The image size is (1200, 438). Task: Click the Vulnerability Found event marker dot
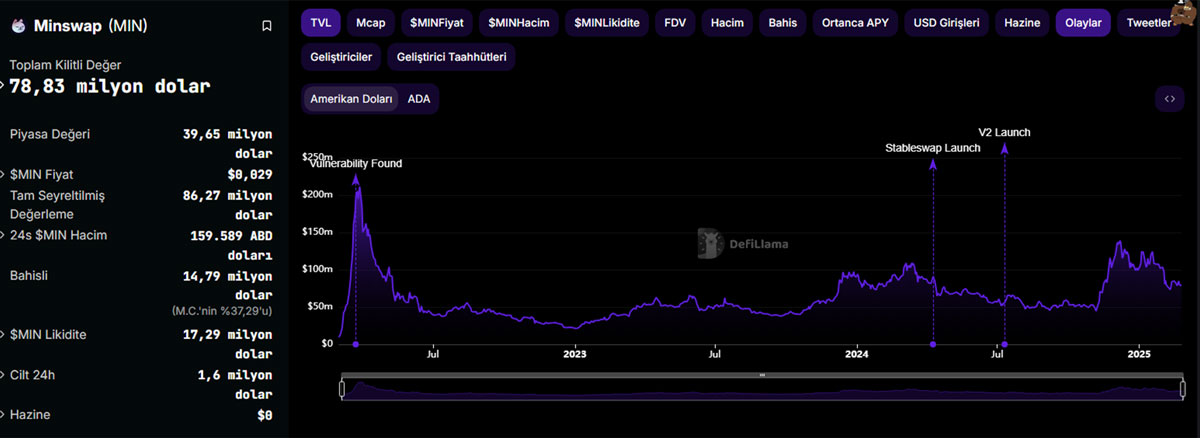click(355, 345)
